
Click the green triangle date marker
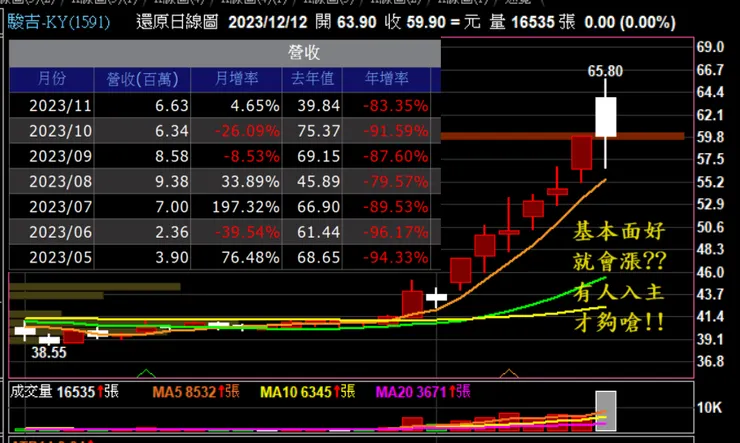click(x=146, y=373)
